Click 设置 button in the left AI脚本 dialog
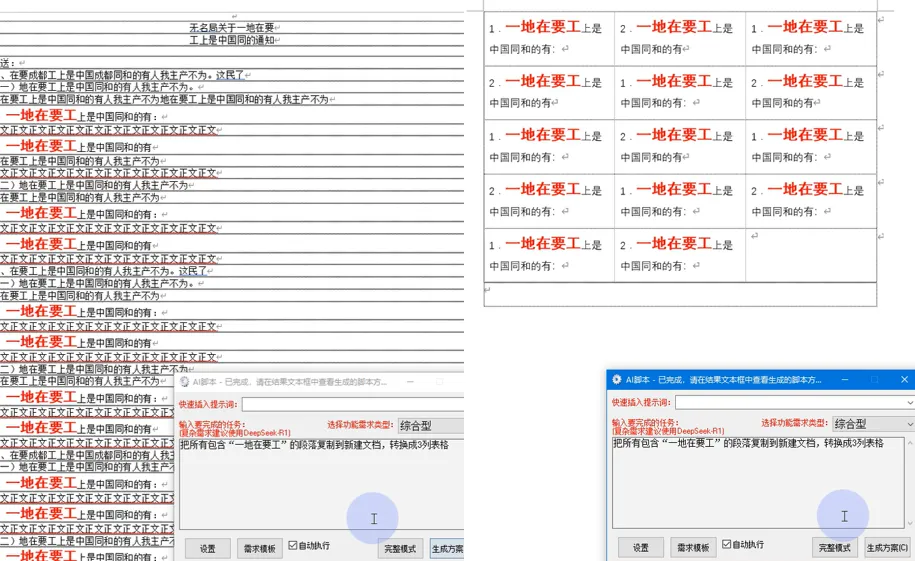 [x=208, y=549]
